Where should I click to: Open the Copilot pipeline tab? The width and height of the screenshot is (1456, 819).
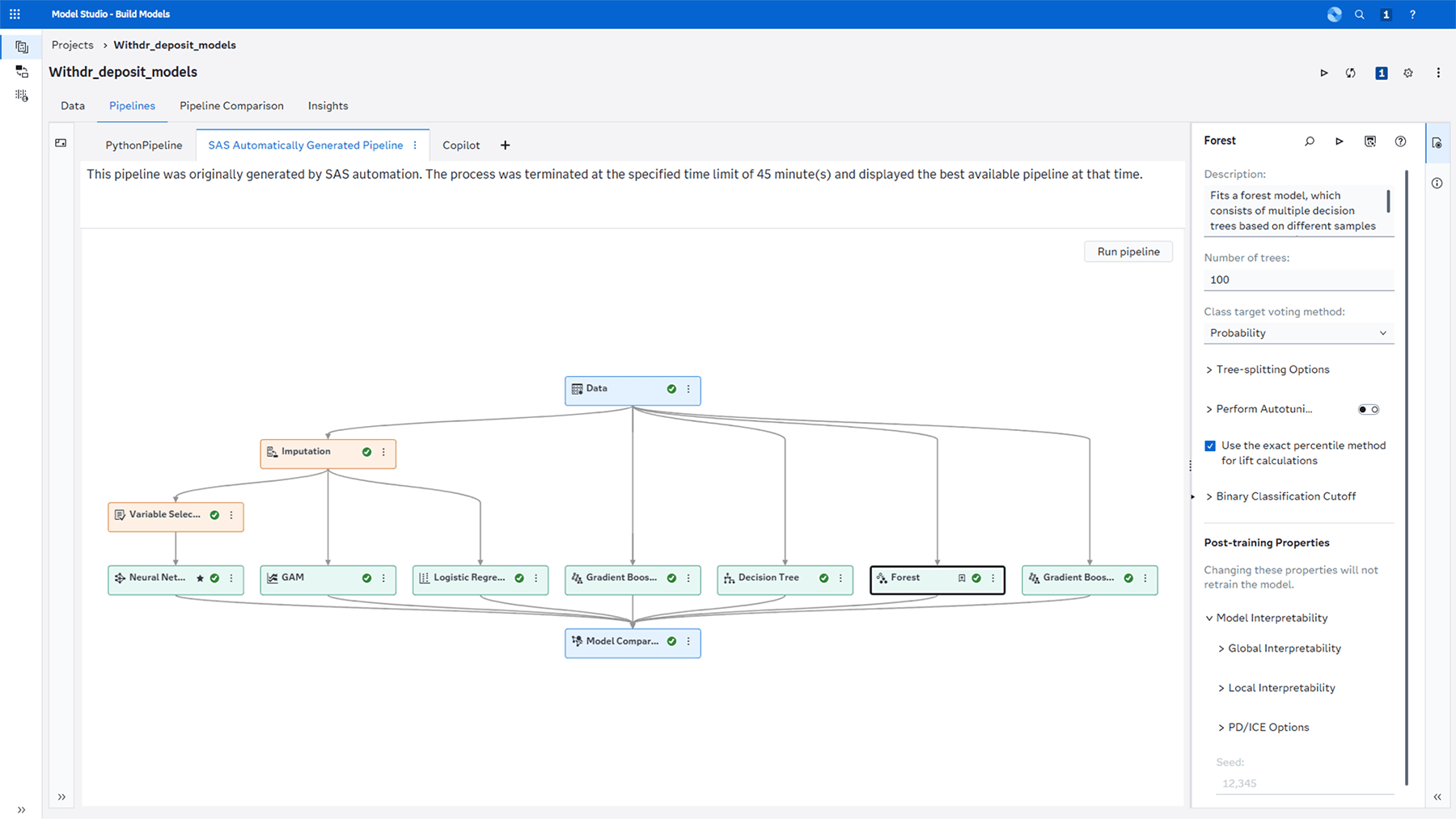tap(461, 145)
